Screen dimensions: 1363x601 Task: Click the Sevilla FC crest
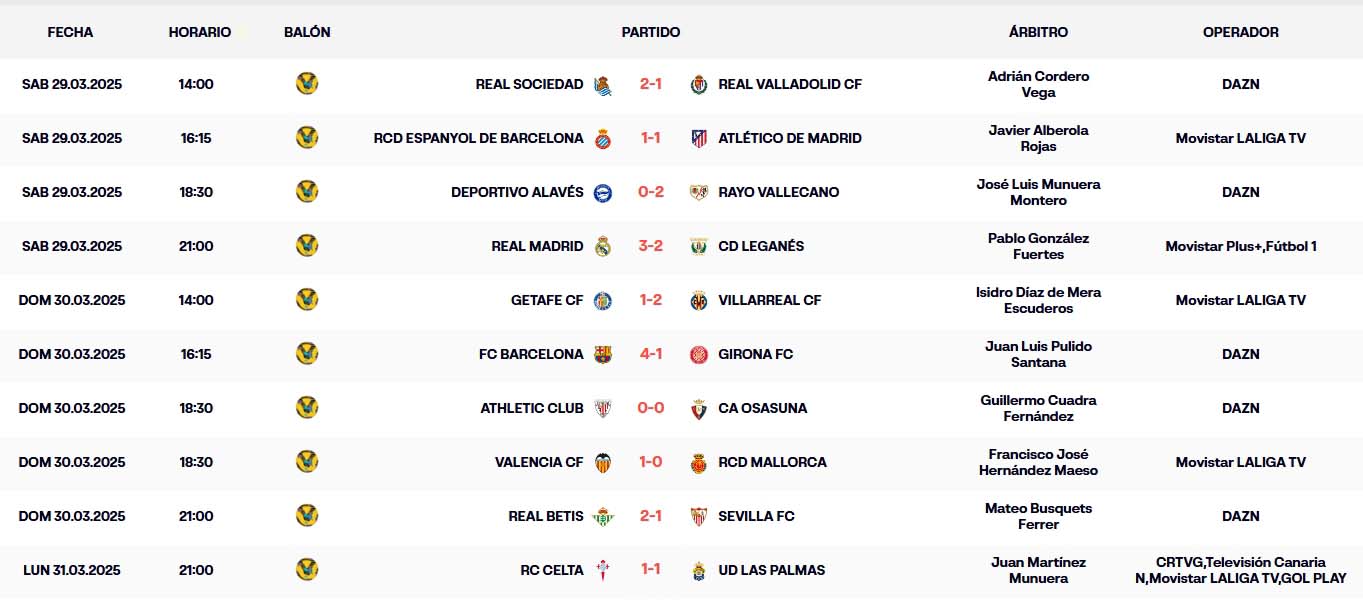(x=699, y=516)
